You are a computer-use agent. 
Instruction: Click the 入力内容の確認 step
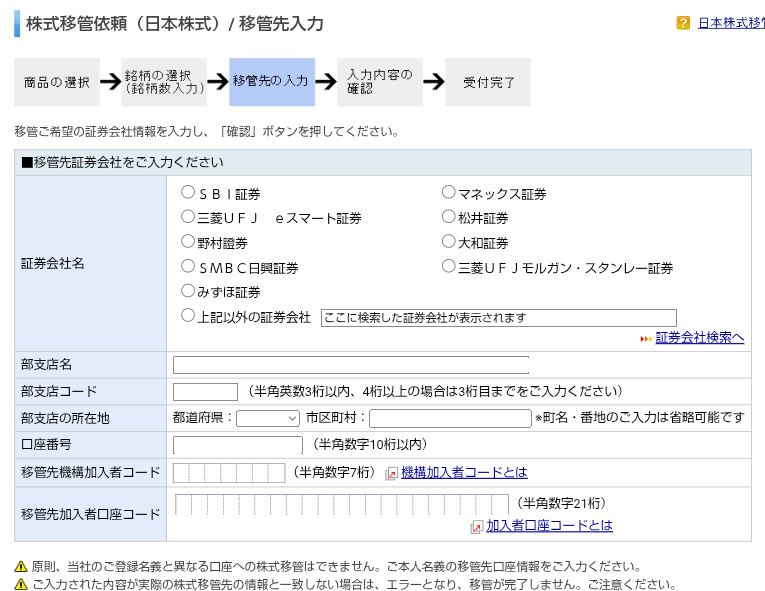coord(379,82)
